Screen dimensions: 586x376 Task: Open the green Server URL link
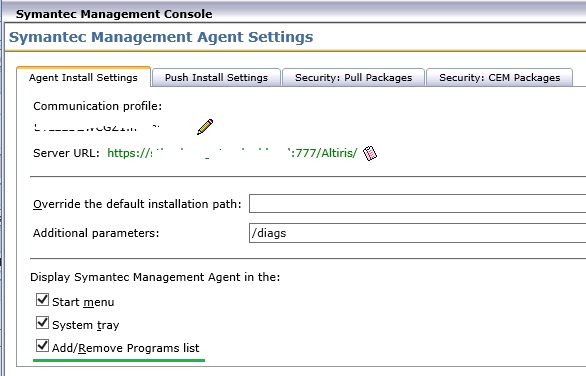tap(232, 153)
